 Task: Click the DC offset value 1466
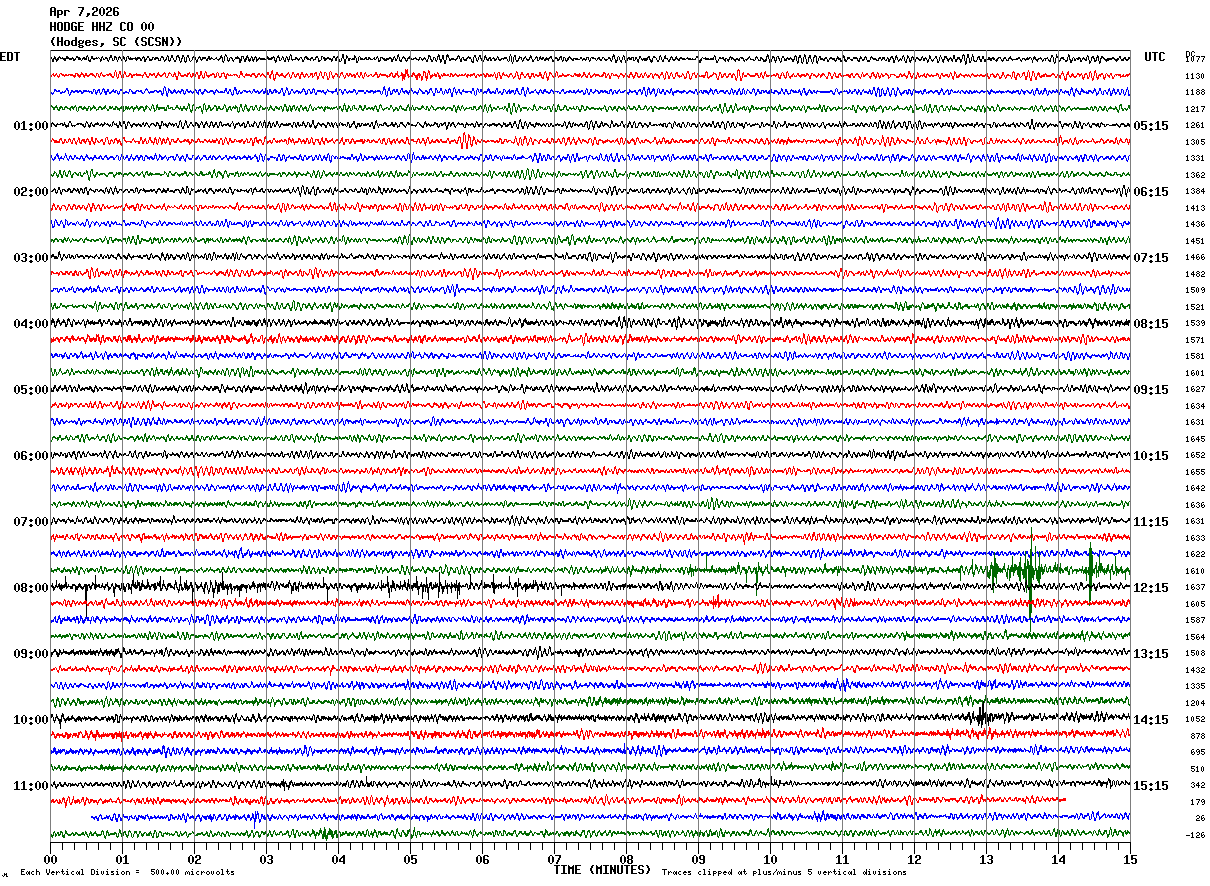point(1195,258)
